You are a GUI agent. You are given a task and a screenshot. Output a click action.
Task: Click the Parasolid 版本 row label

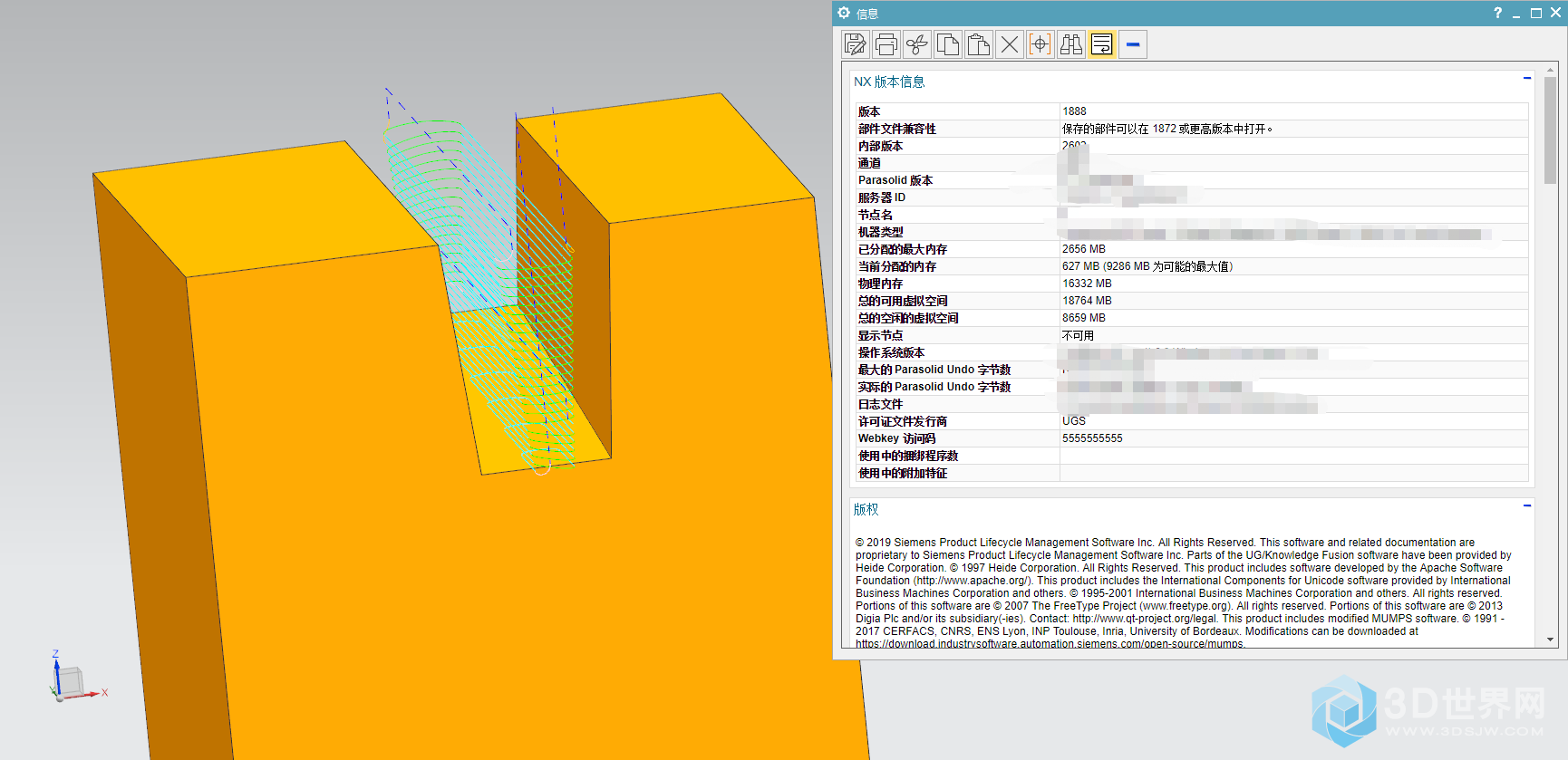[895, 180]
